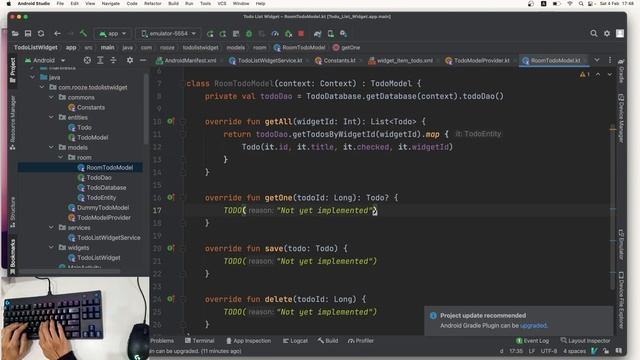Show hidden editor tabs via chevron dropdown

tap(597, 60)
